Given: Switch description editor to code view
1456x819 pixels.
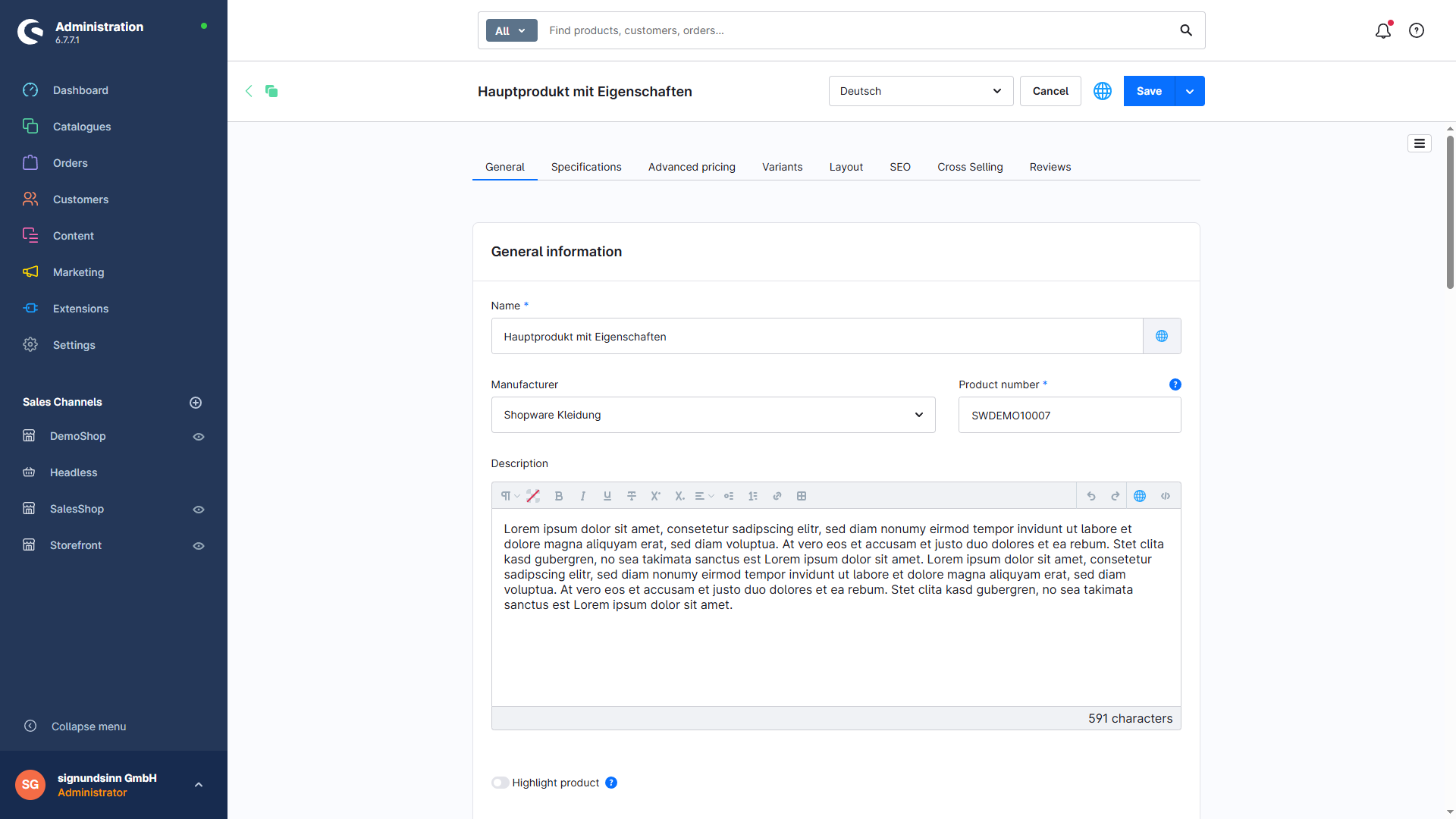Looking at the screenshot, I should (1166, 496).
